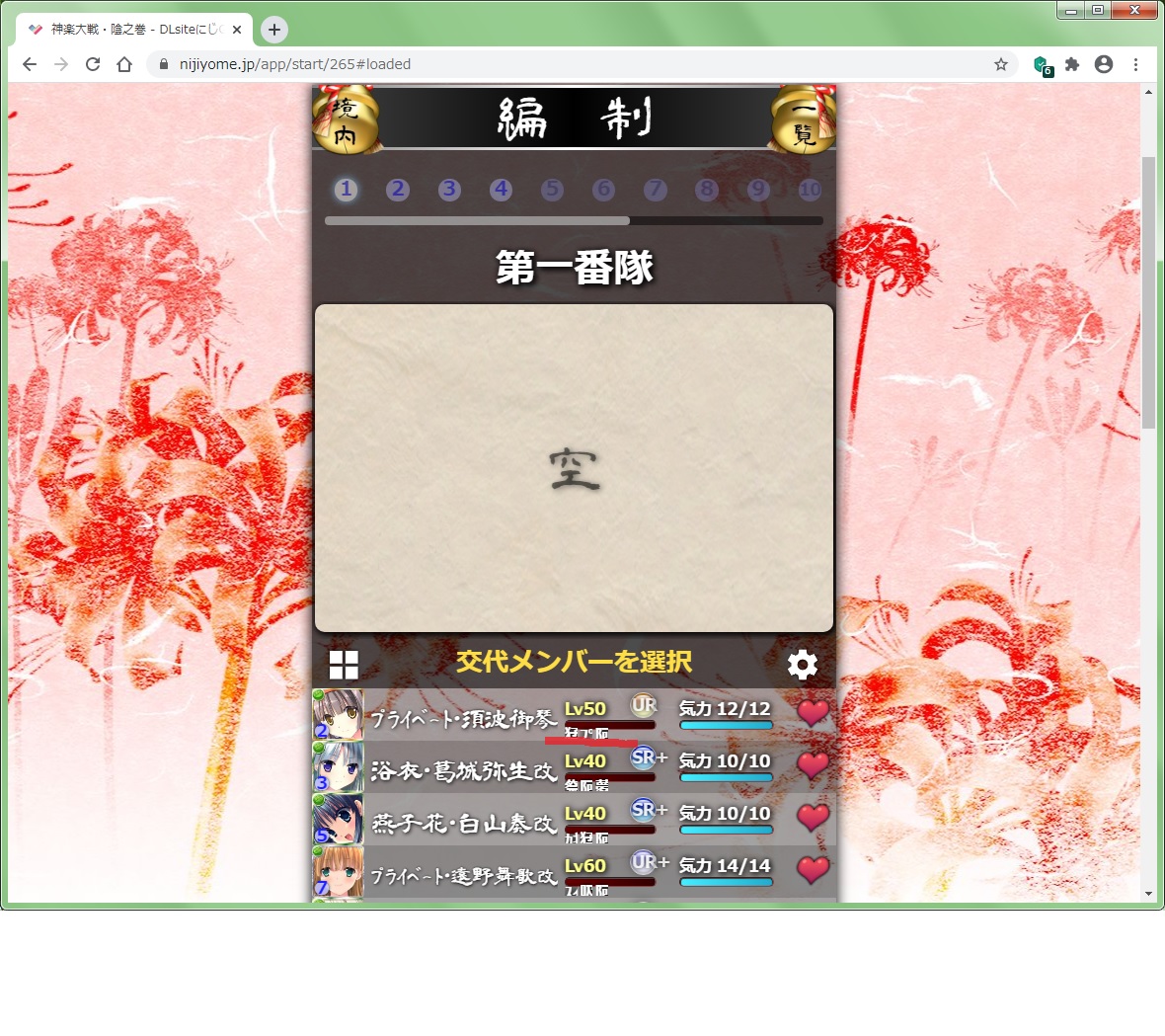Bookmark this page with star icon

1000,64
